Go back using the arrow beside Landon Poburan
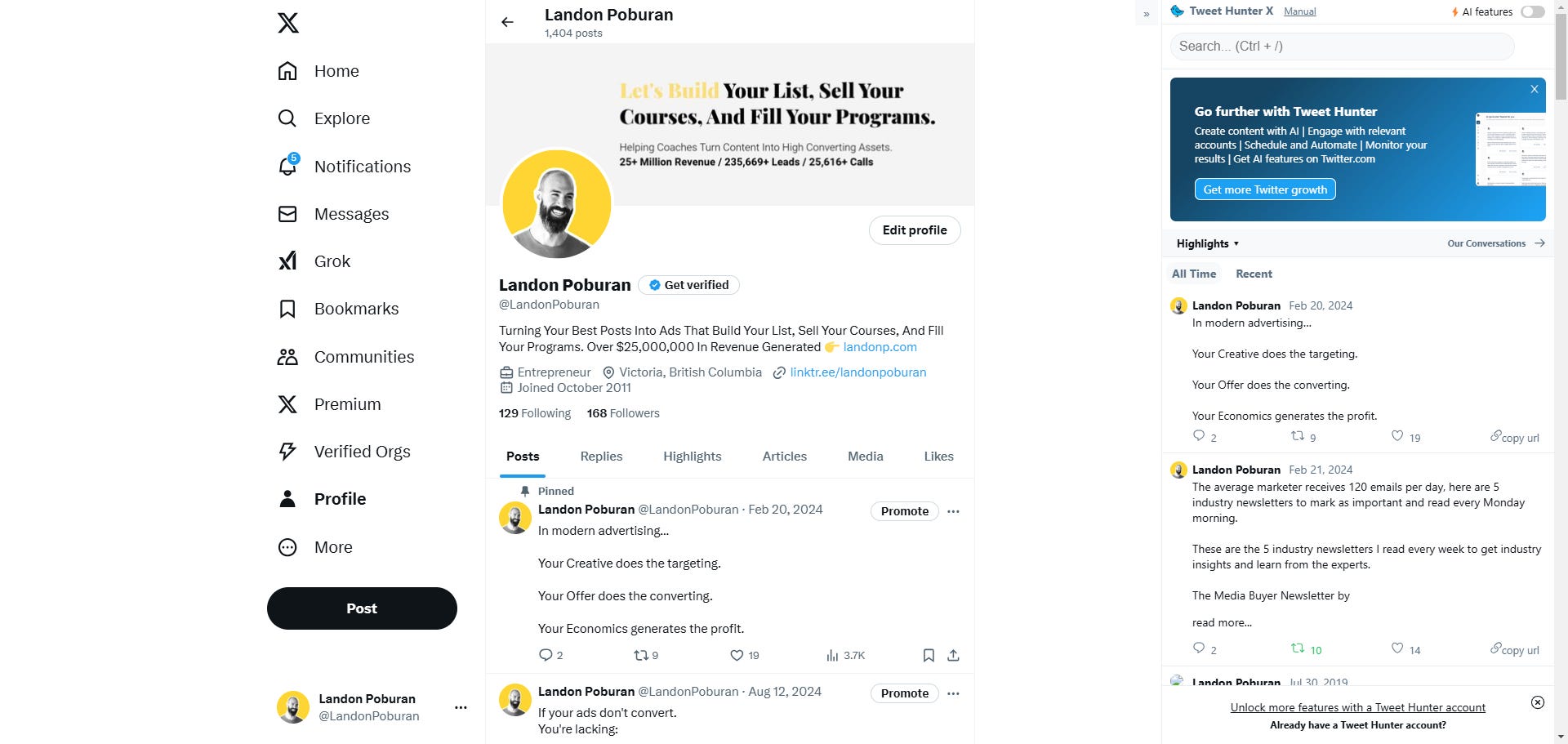Image resolution: width=1568 pixels, height=744 pixels. (507, 22)
